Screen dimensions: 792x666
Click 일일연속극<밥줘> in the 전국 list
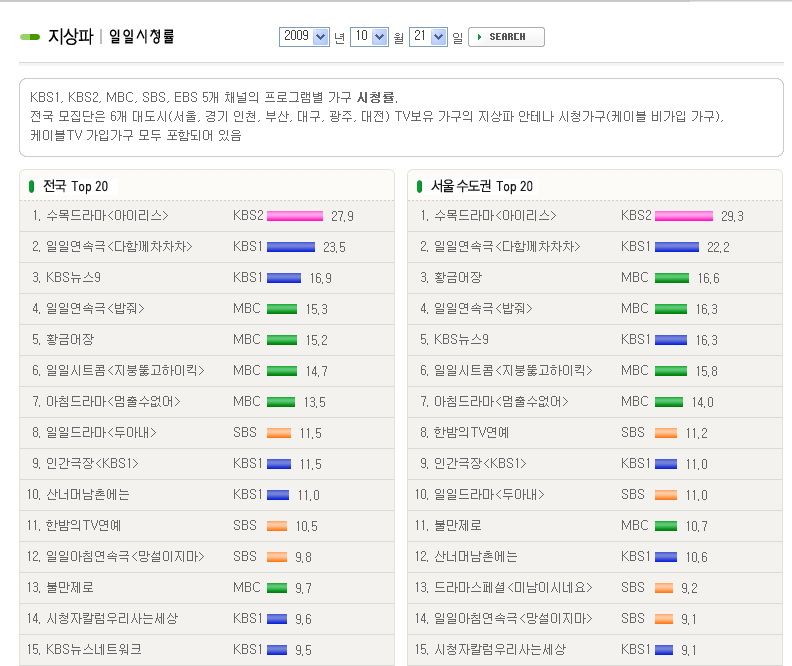click(x=95, y=308)
